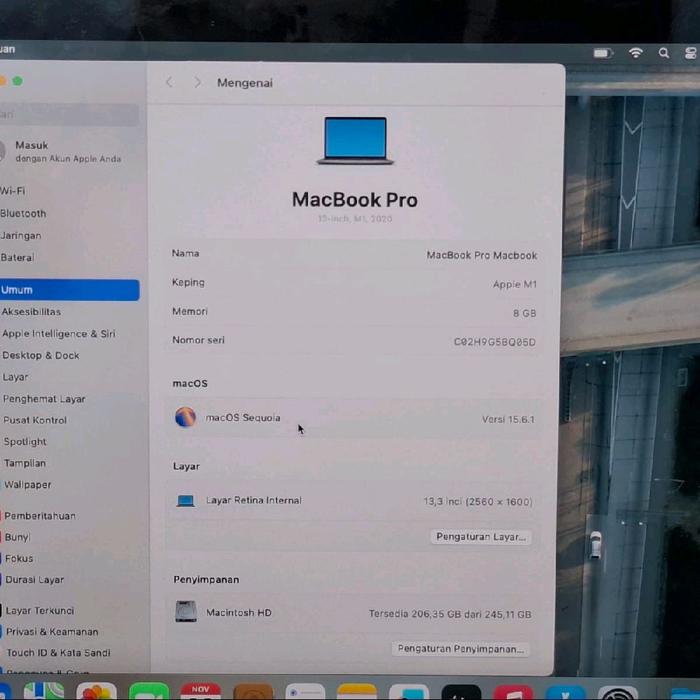Click the Nama field showing MacBook Pro Macbook
This screenshot has width=700, height=700.
(x=481, y=255)
